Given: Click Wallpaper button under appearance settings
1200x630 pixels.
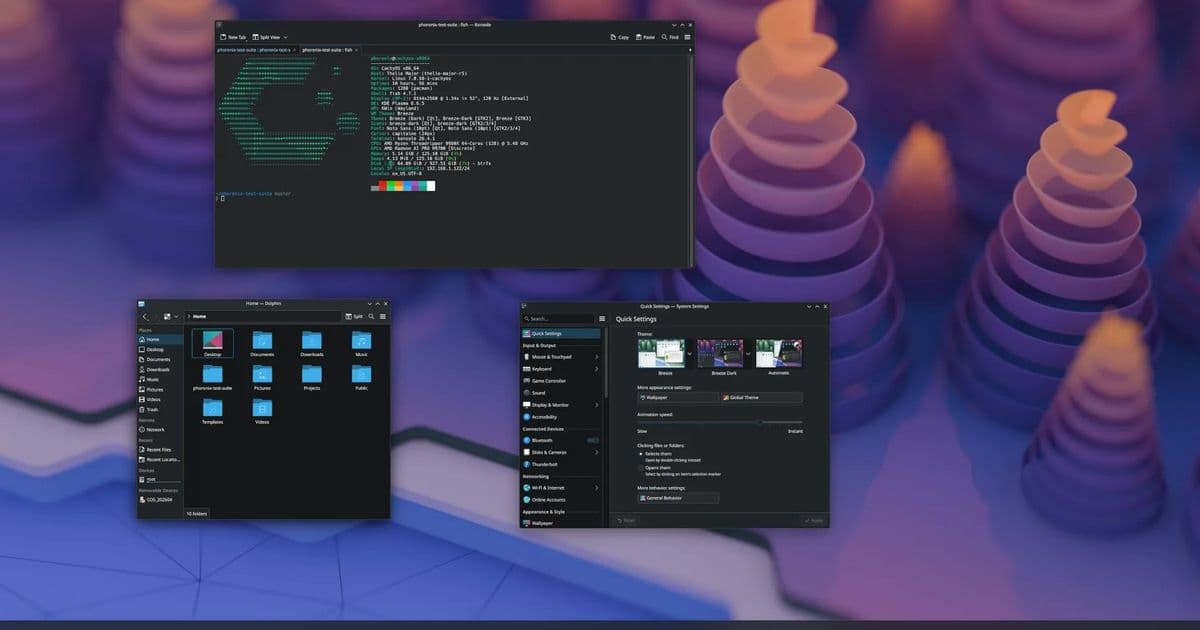Looking at the screenshot, I should (x=677, y=397).
